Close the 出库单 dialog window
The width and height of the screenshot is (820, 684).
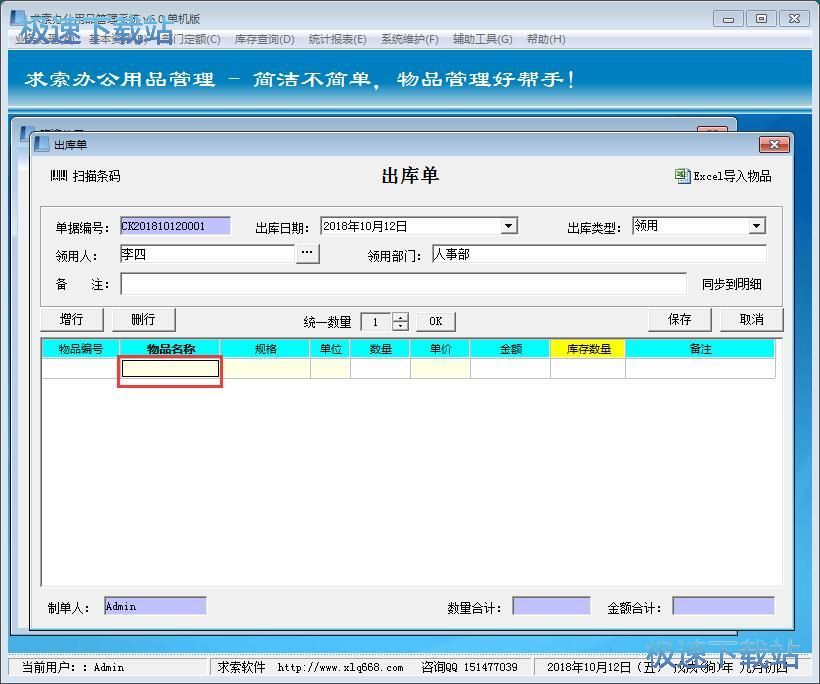pos(774,145)
